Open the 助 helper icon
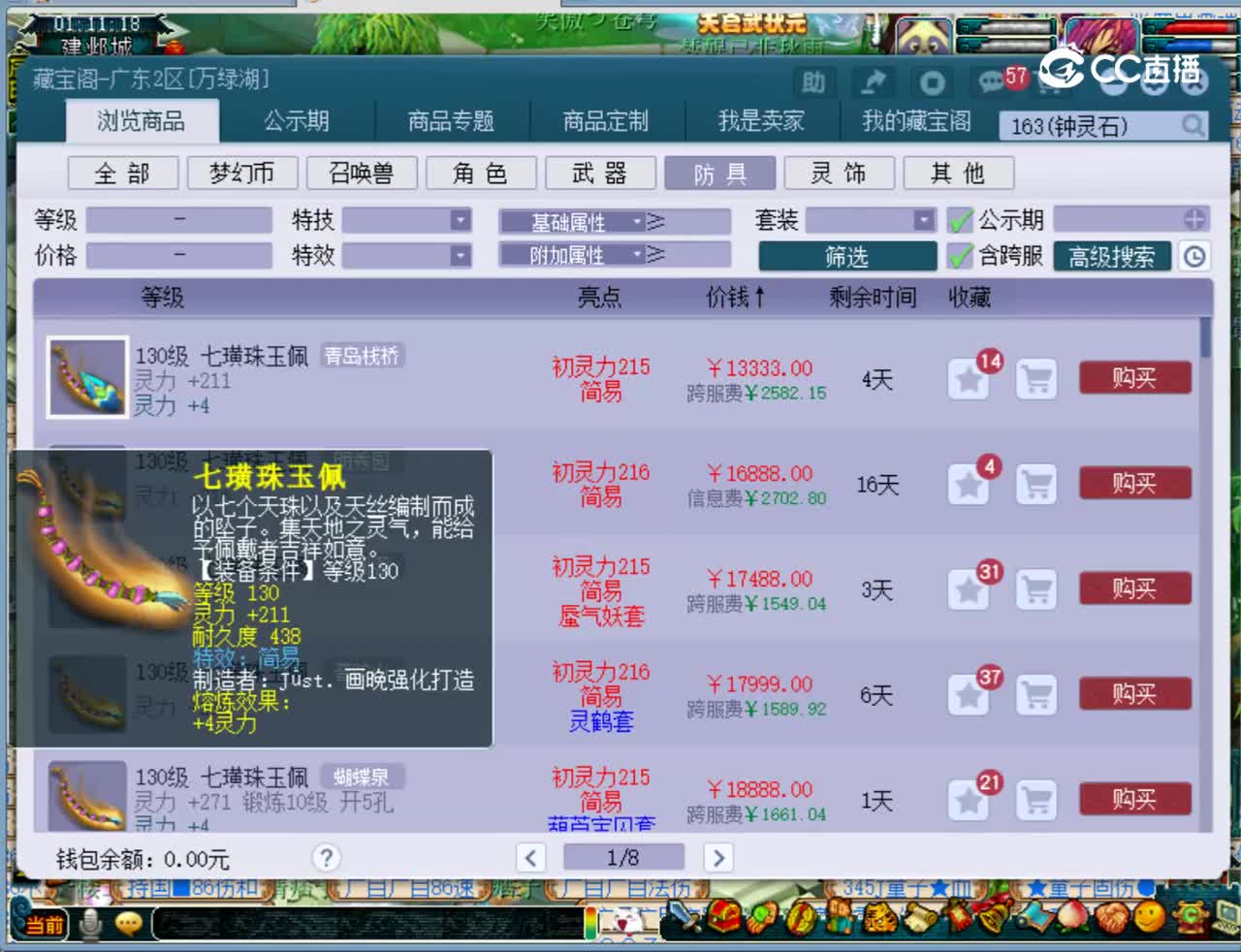Screen dimensions: 1241x952 point(814,82)
